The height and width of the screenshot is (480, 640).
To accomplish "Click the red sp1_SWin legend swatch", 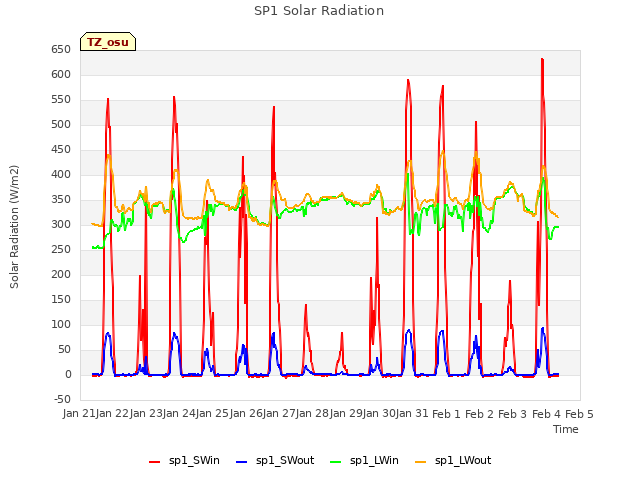I will pos(154,462).
